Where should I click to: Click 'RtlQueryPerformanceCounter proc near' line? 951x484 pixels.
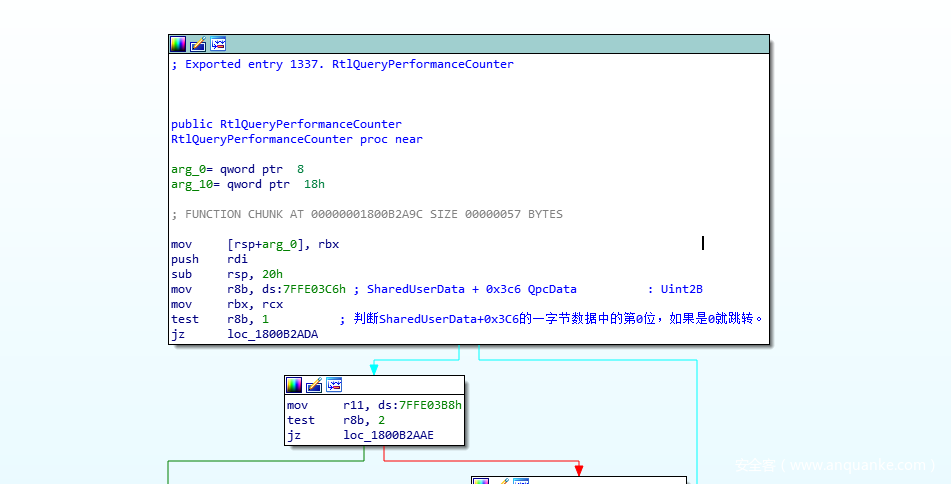coord(297,139)
